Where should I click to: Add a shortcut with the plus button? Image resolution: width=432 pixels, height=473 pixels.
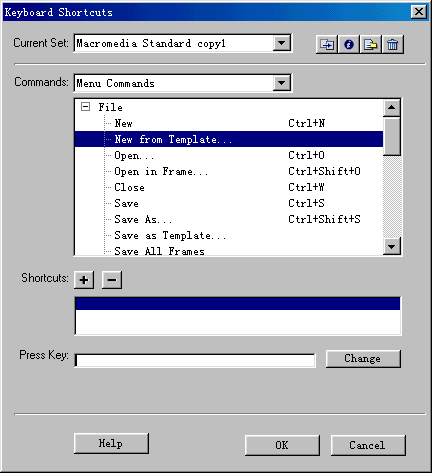(84, 280)
